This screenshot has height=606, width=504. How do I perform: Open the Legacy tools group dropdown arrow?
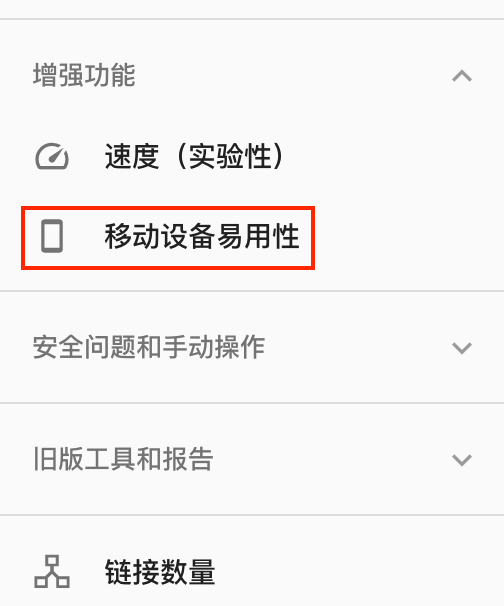click(x=462, y=460)
